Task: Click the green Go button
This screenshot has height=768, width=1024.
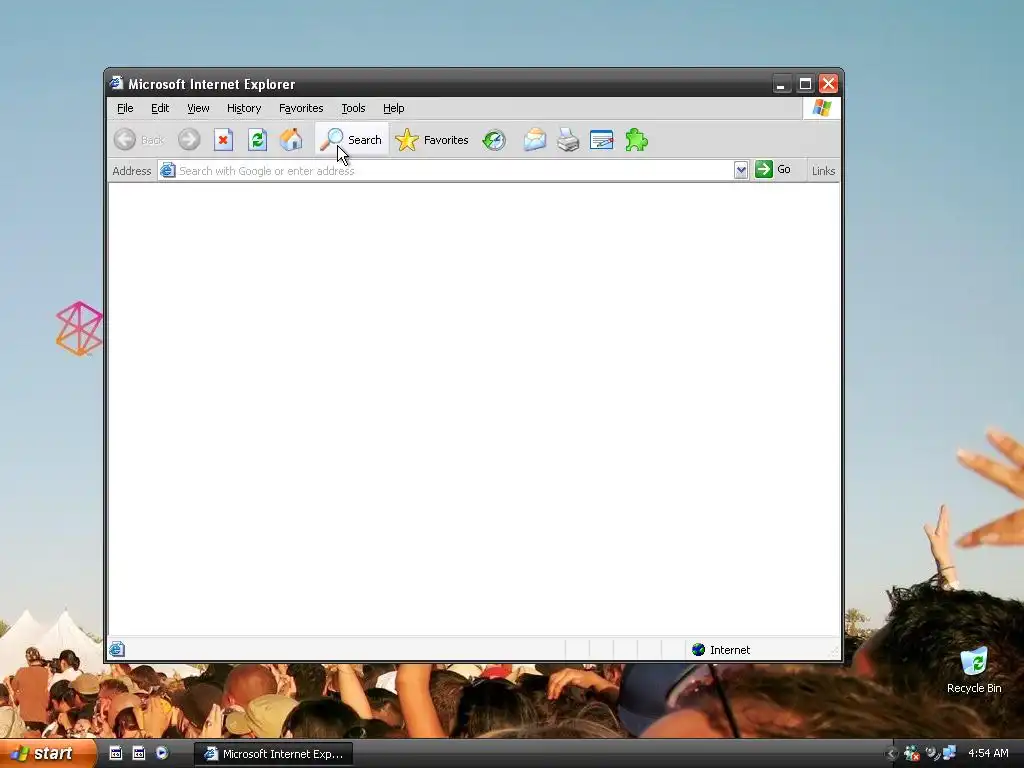Action: click(x=773, y=170)
